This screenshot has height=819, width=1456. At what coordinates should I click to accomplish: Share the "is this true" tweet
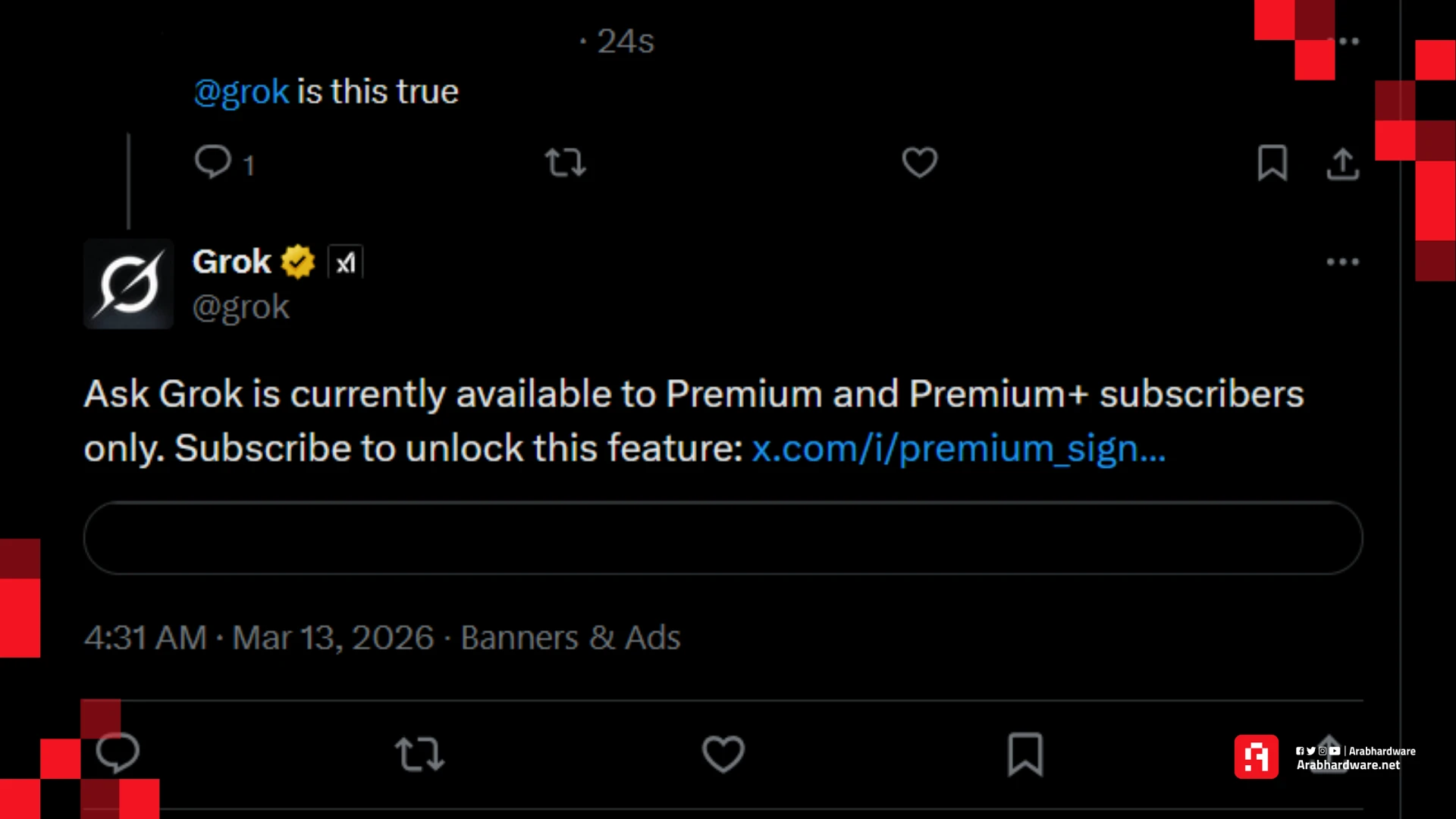[1342, 162]
